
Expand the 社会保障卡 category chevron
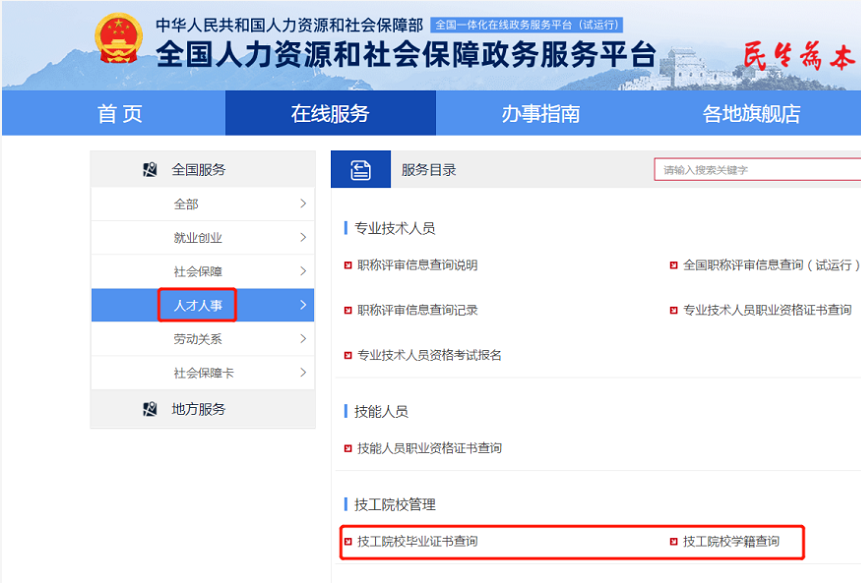point(303,373)
